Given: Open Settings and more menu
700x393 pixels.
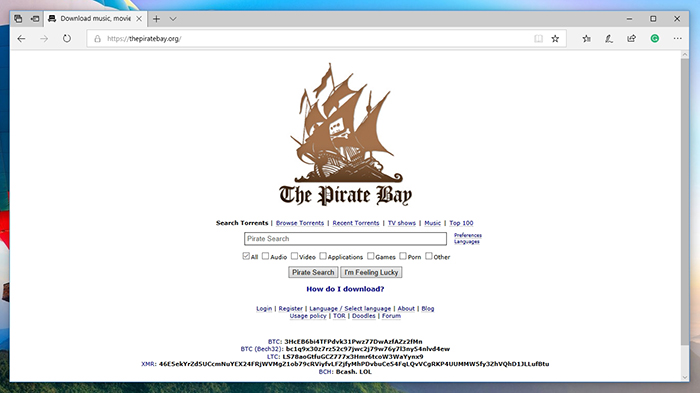Looking at the screenshot, I should coord(678,39).
